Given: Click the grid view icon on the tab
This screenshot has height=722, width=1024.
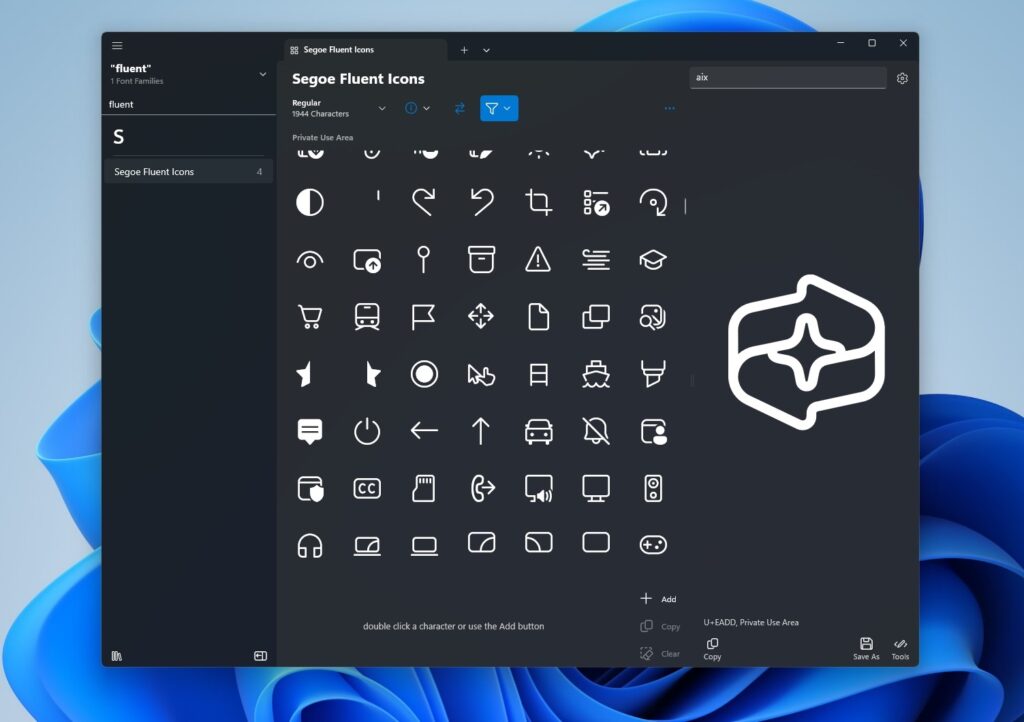Looking at the screenshot, I should 293,48.
